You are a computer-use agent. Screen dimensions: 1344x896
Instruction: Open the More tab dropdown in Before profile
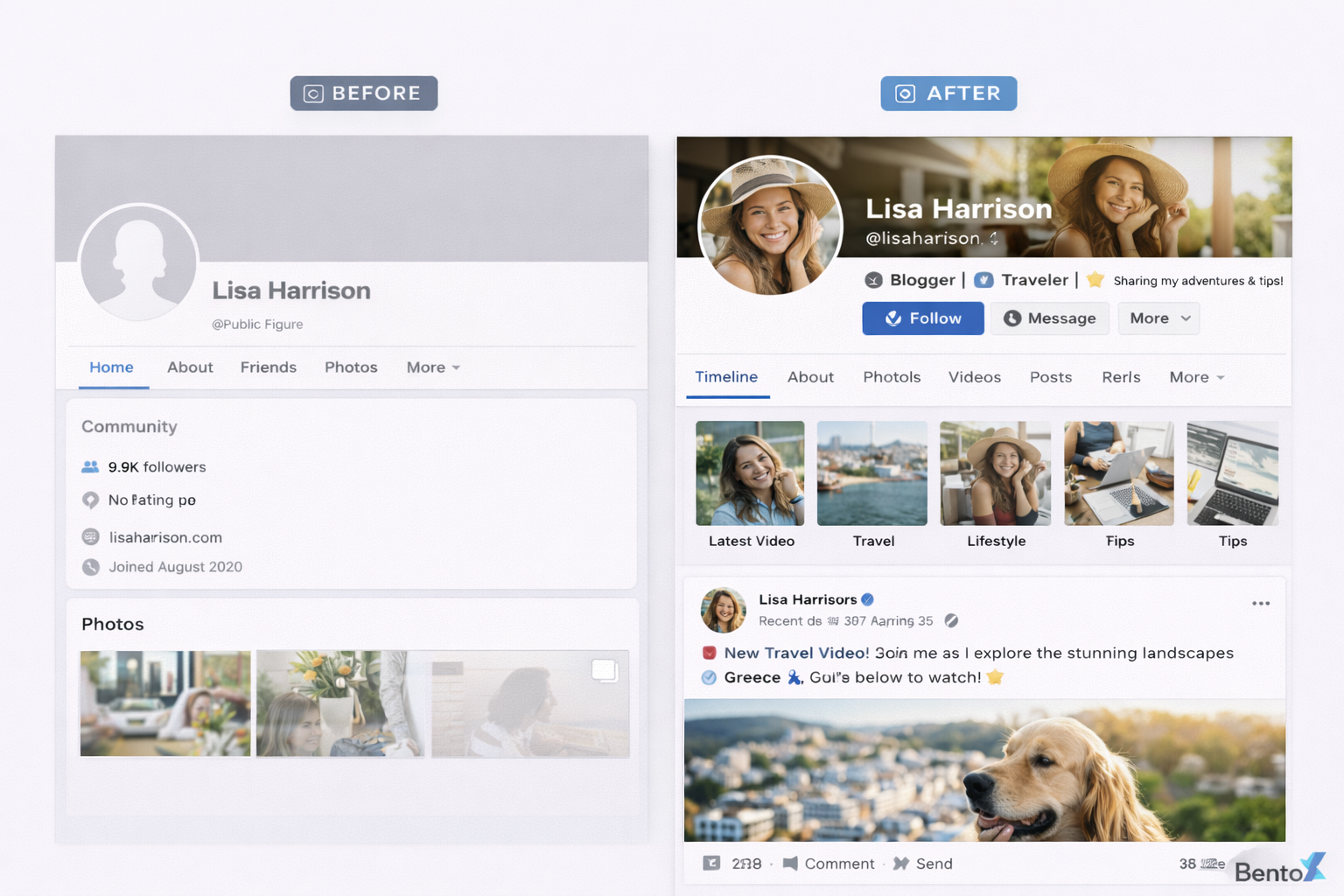pyautogui.click(x=433, y=367)
